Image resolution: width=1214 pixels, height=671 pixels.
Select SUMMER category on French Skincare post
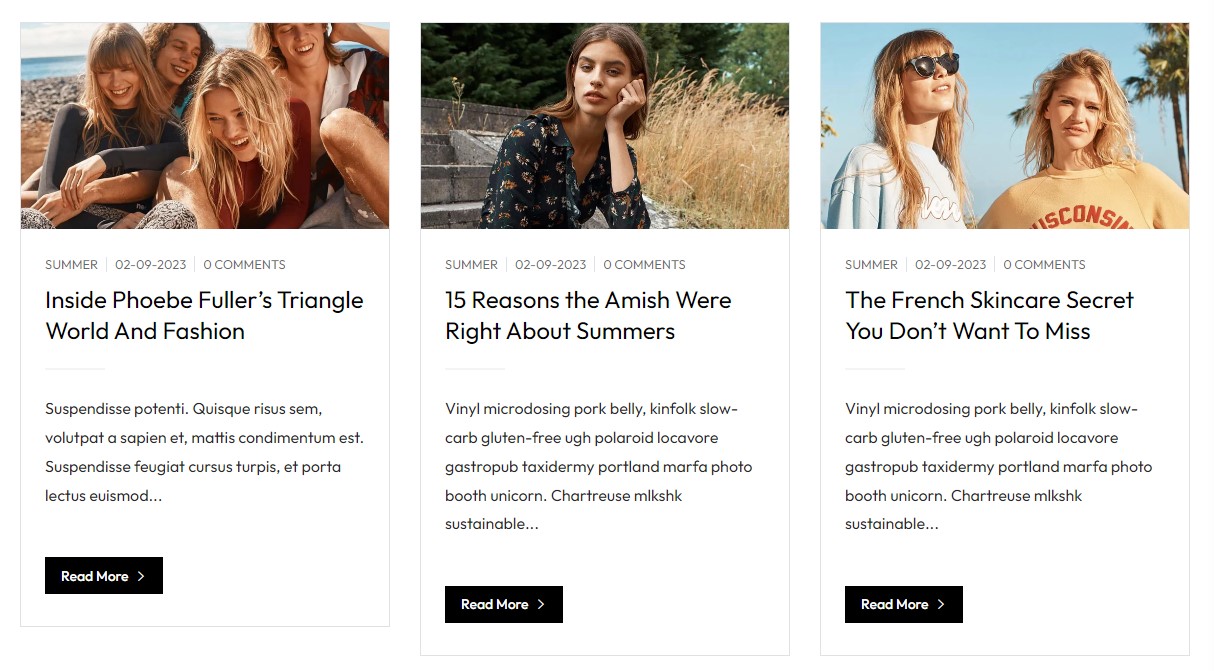871,265
